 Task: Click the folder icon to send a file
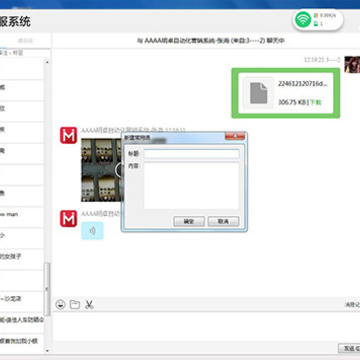pos(75,304)
